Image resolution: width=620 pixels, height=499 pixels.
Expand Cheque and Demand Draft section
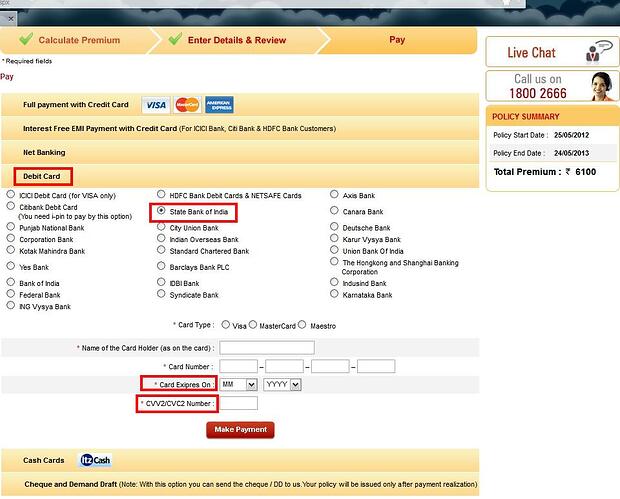[x=240, y=484]
